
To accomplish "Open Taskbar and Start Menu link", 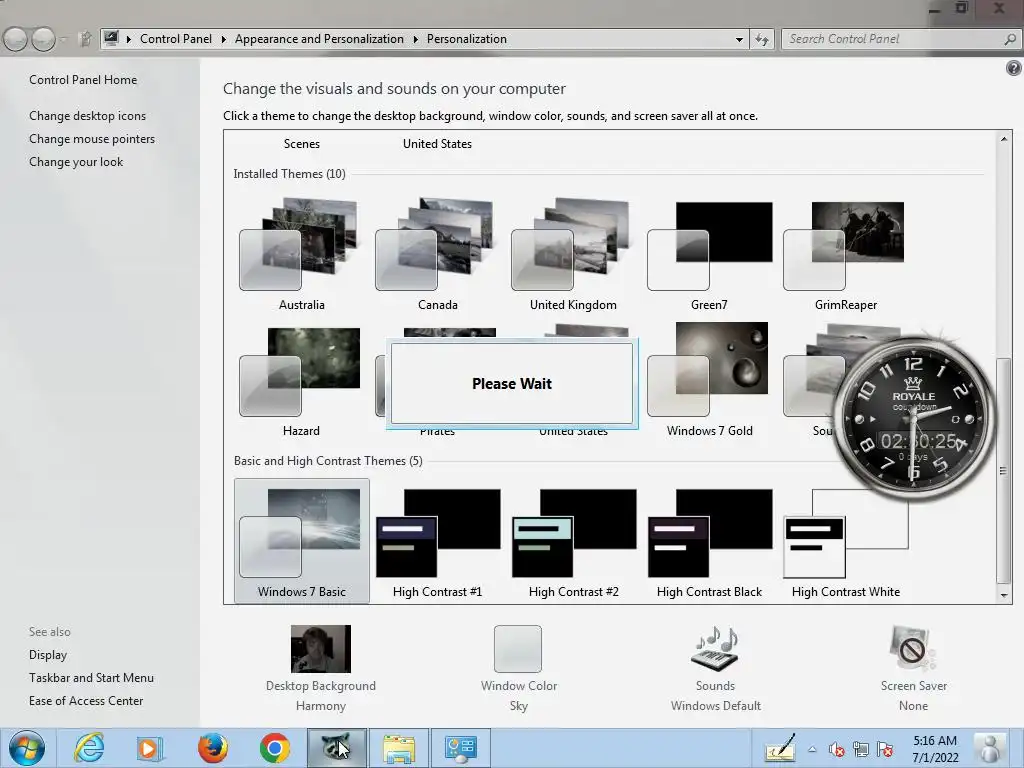I will pyautogui.click(x=91, y=678).
